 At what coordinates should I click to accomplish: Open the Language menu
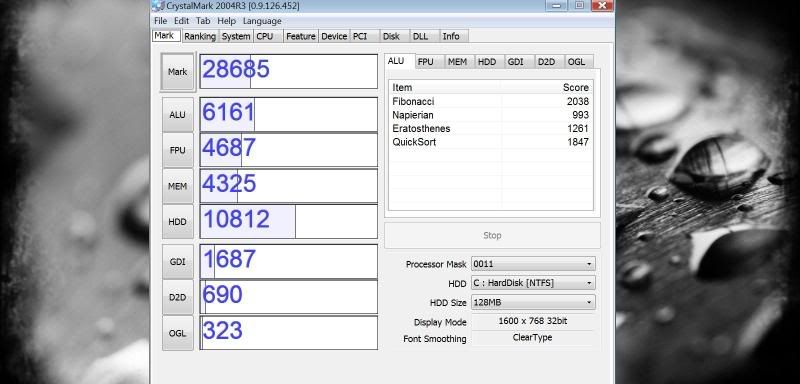tap(262, 21)
